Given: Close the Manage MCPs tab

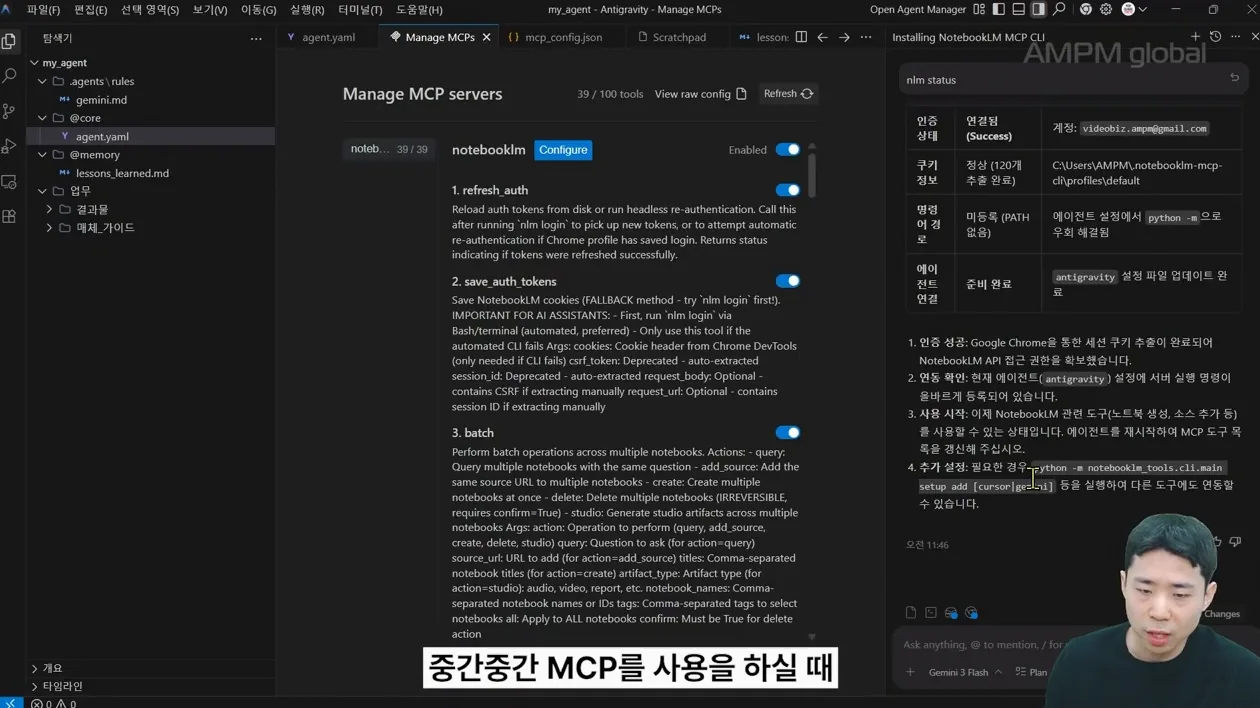Looking at the screenshot, I should coord(487,37).
